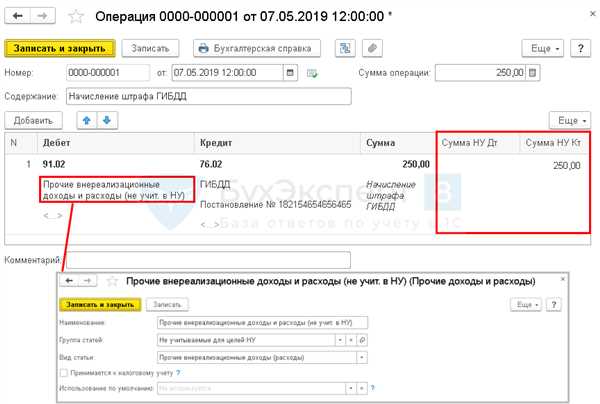Open the Вид статьи dropdown arrow

[362, 357]
